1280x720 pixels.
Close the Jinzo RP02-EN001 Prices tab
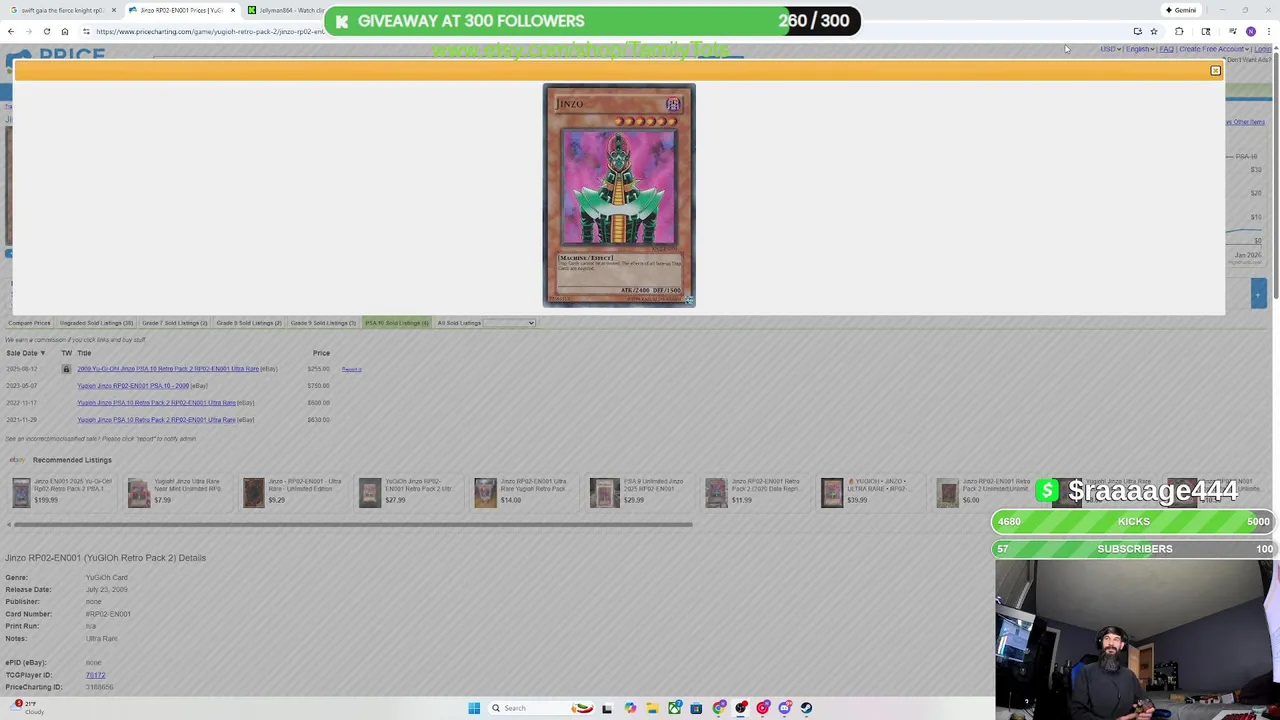point(233,10)
